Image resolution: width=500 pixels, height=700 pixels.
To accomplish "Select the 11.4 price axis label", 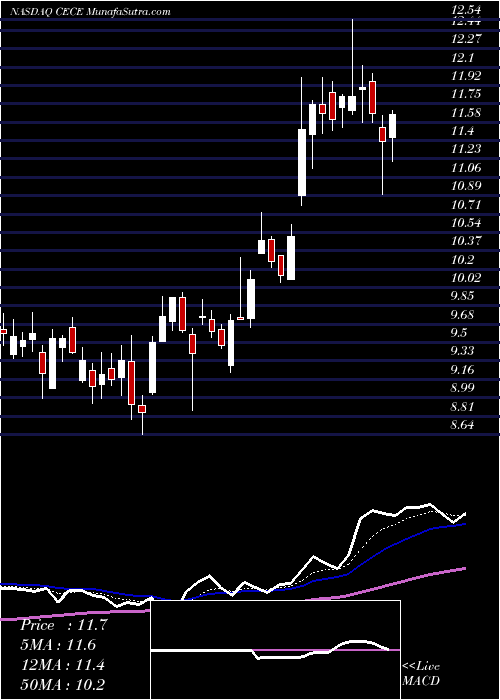I will point(462,131).
